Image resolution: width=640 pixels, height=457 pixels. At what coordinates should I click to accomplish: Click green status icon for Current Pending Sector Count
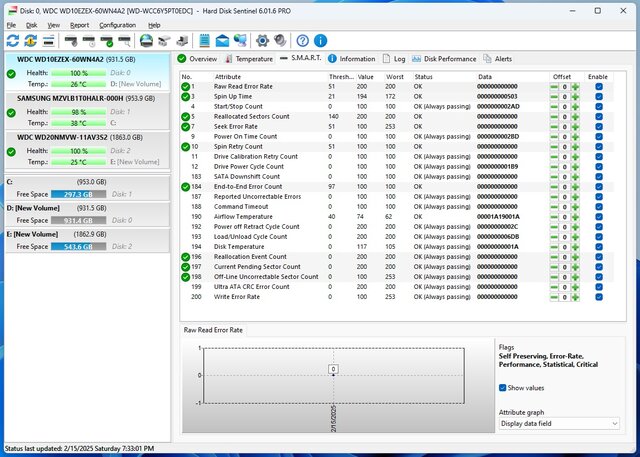tap(186, 267)
